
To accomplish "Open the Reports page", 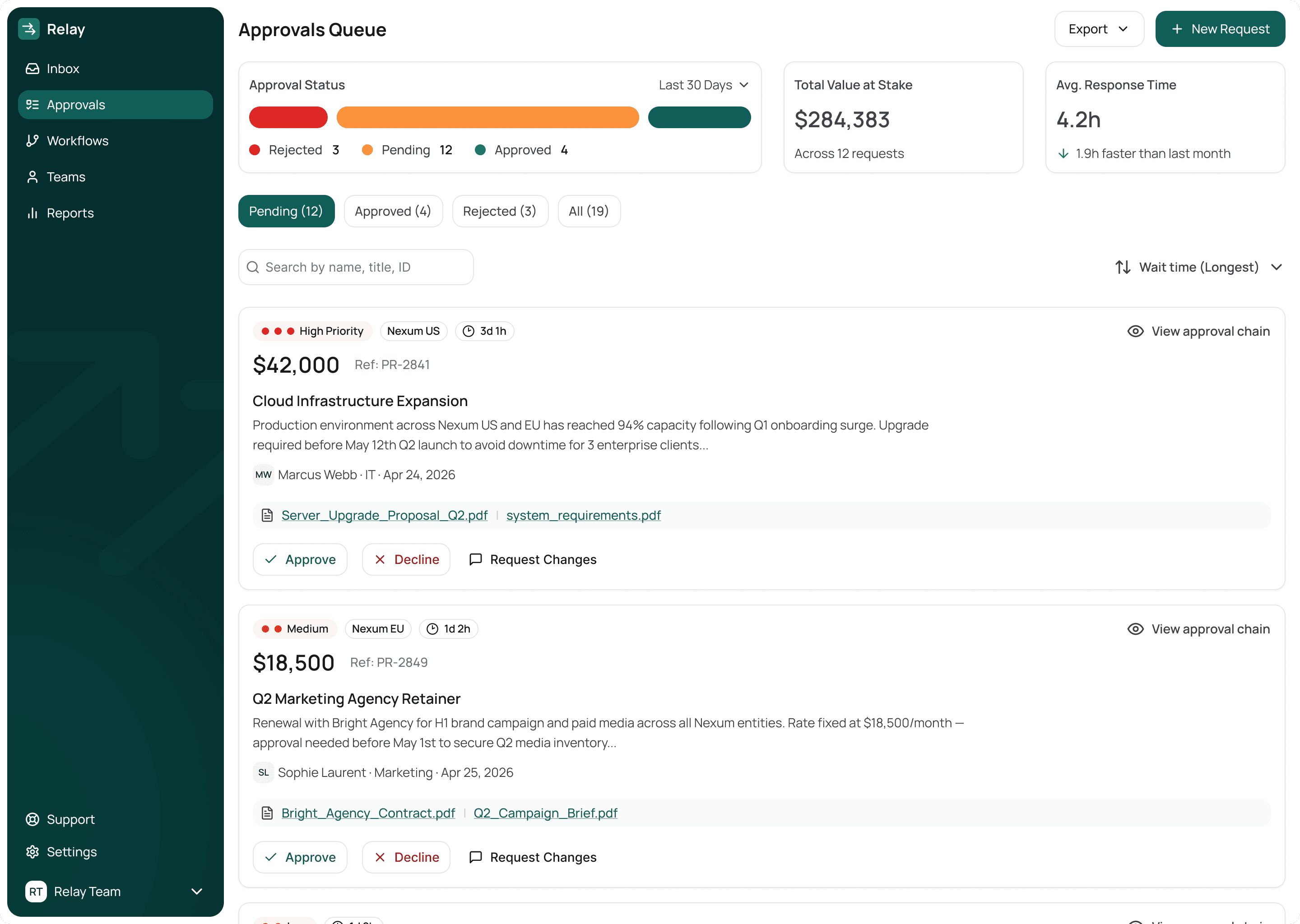I will (116, 213).
